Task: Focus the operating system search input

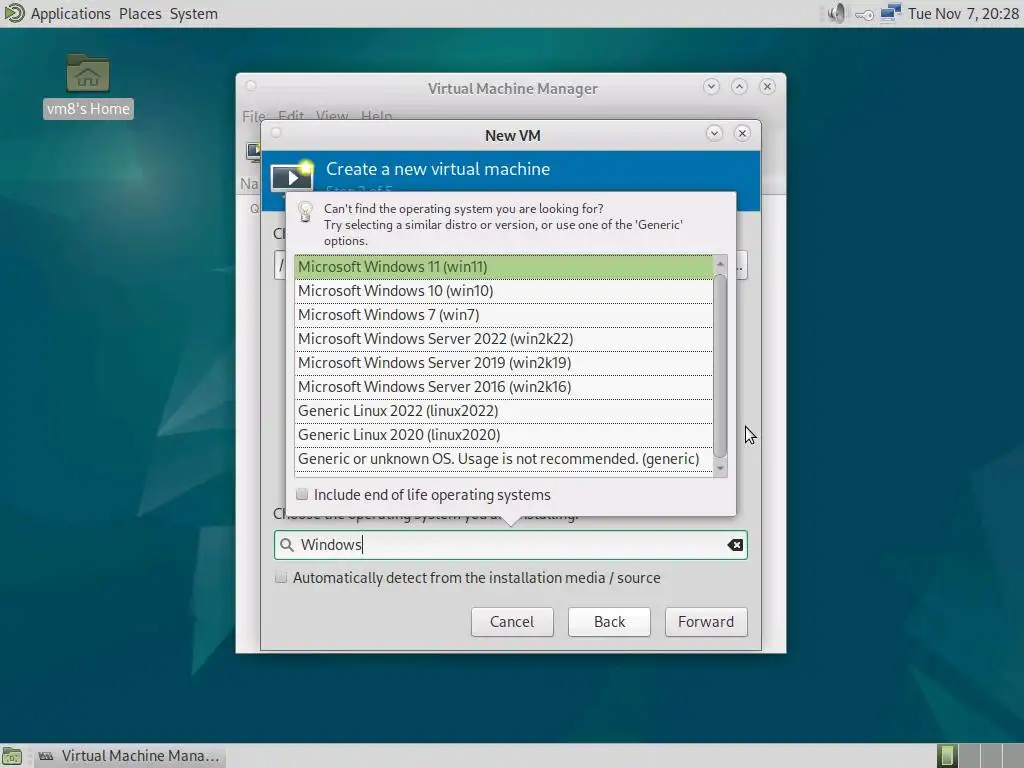Action: pos(511,545)
